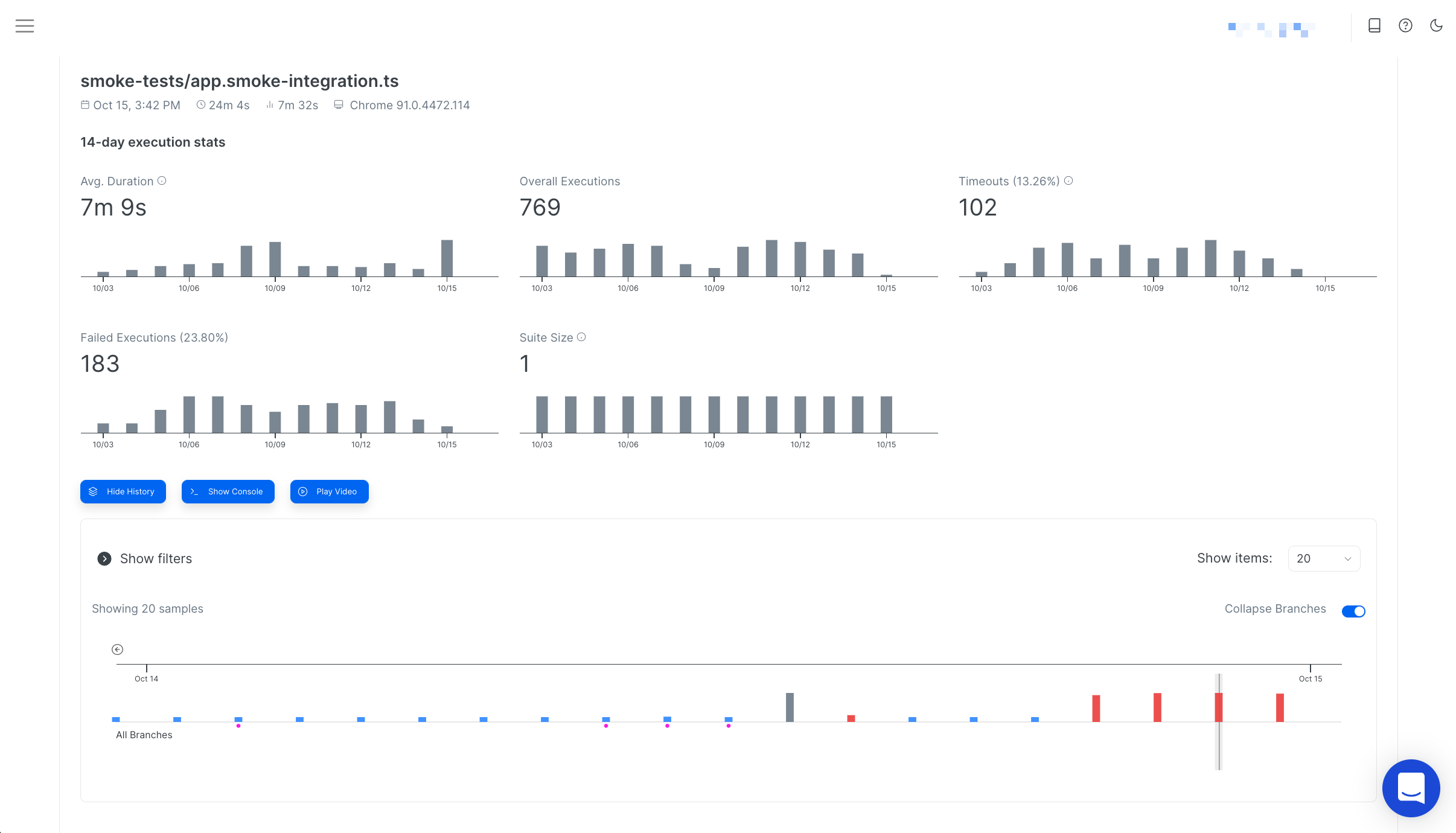Image resolution: width=1456 pixels, height=833 pixels.
Task: Click the 10/15 bar in Avg. Duration chart
Action: coord(447,258)
